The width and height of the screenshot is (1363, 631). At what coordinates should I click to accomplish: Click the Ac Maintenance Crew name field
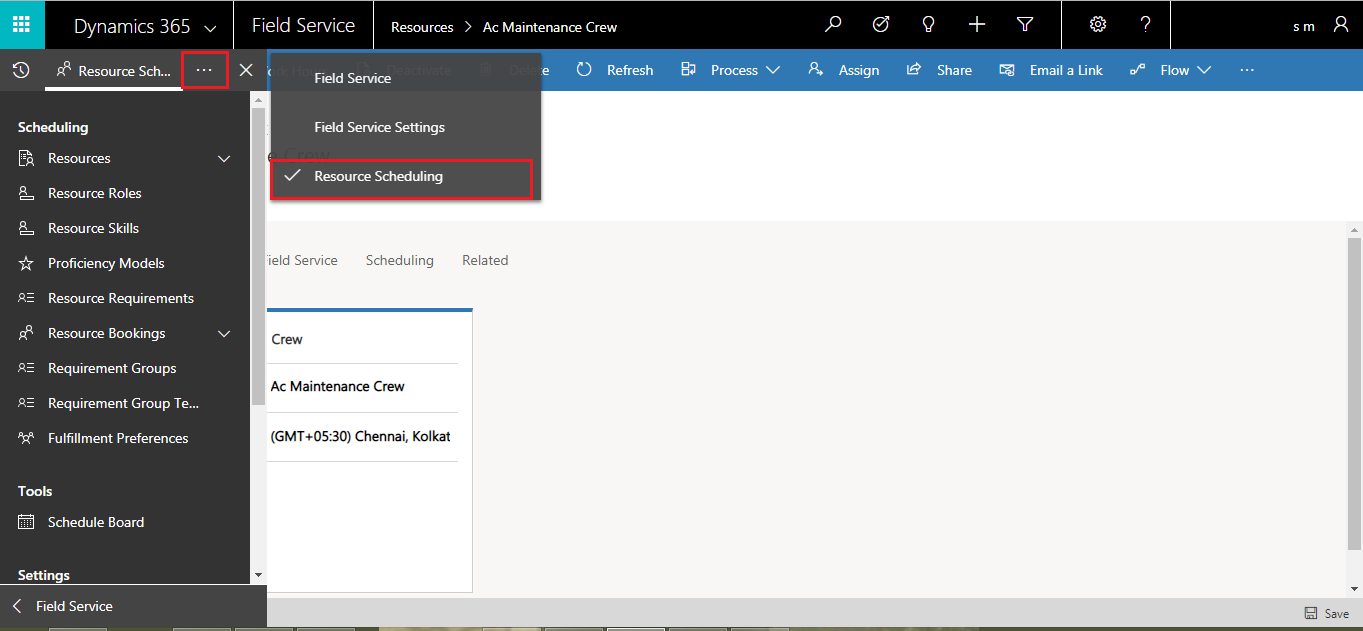coord(363,387)
